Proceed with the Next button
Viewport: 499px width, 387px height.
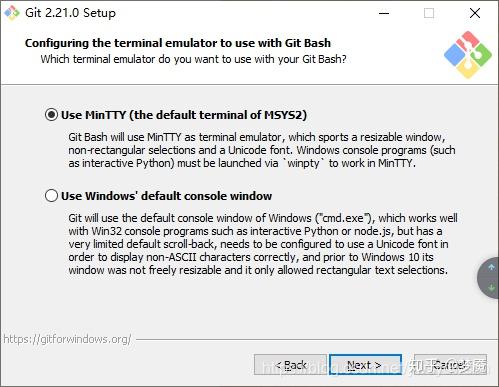(365, 365)
